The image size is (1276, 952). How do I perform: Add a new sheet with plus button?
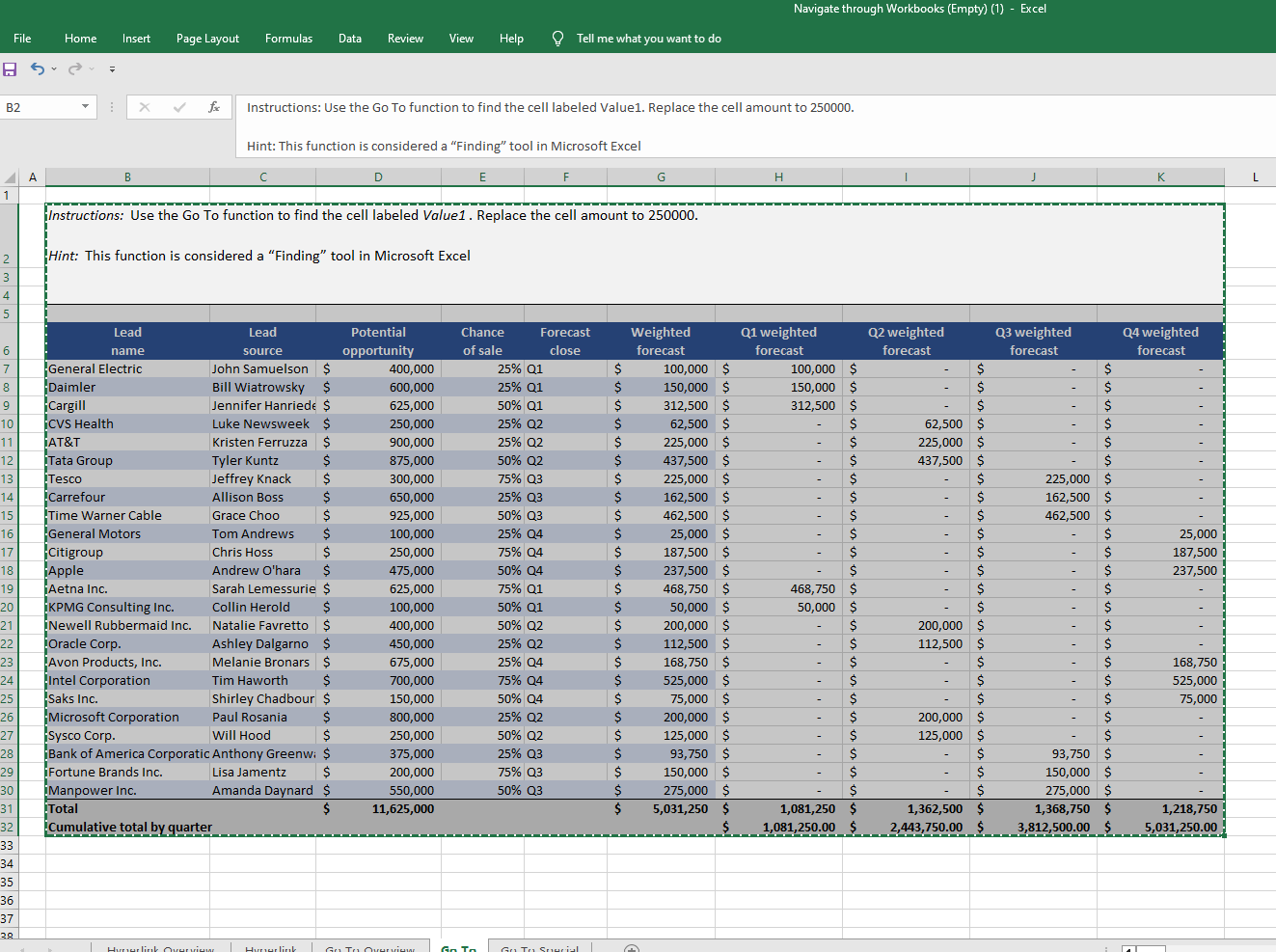[632, 949]
